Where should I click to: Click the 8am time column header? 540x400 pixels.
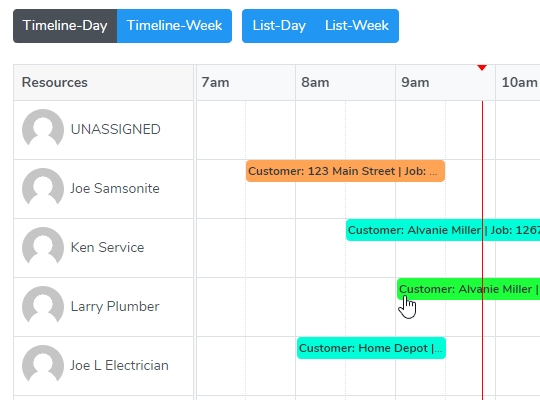(x=345, y=83)
